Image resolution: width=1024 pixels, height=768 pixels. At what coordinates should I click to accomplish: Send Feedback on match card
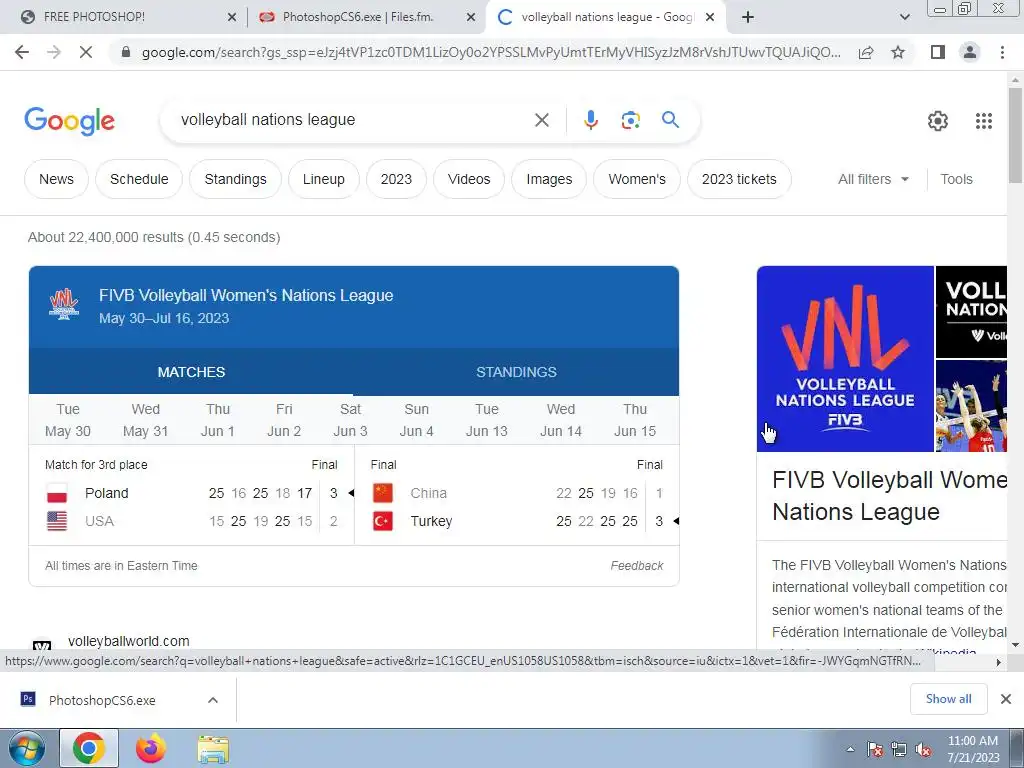(637, 566)
